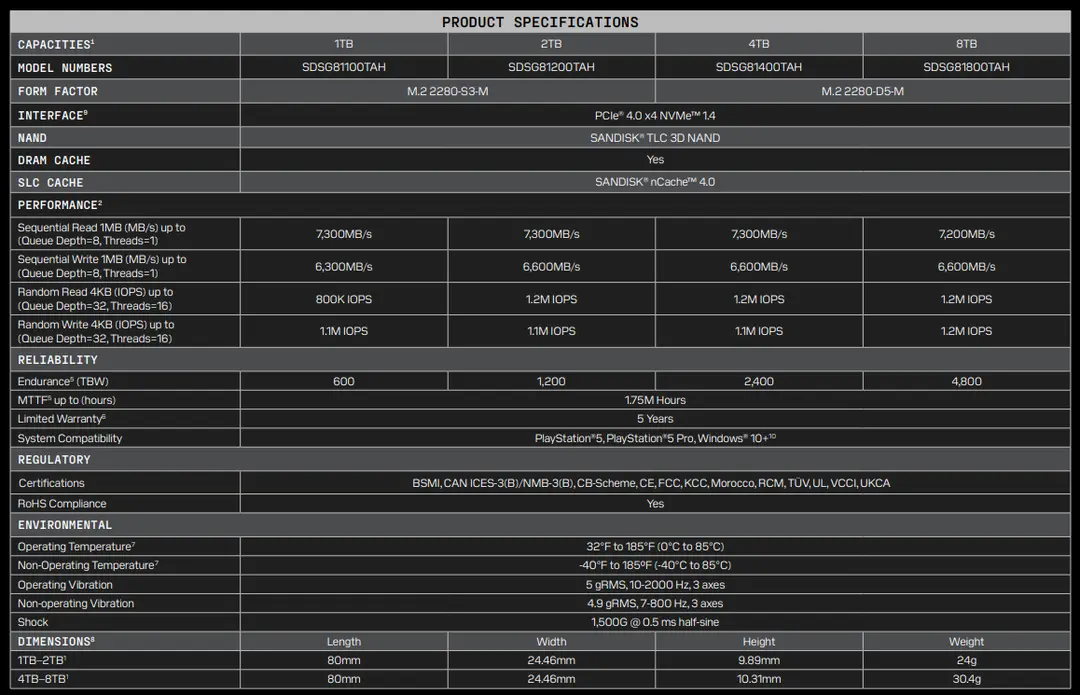
Task: Select the "SANDISK nCache 4.0" SLC cache value
Action: tap(655, 182)
